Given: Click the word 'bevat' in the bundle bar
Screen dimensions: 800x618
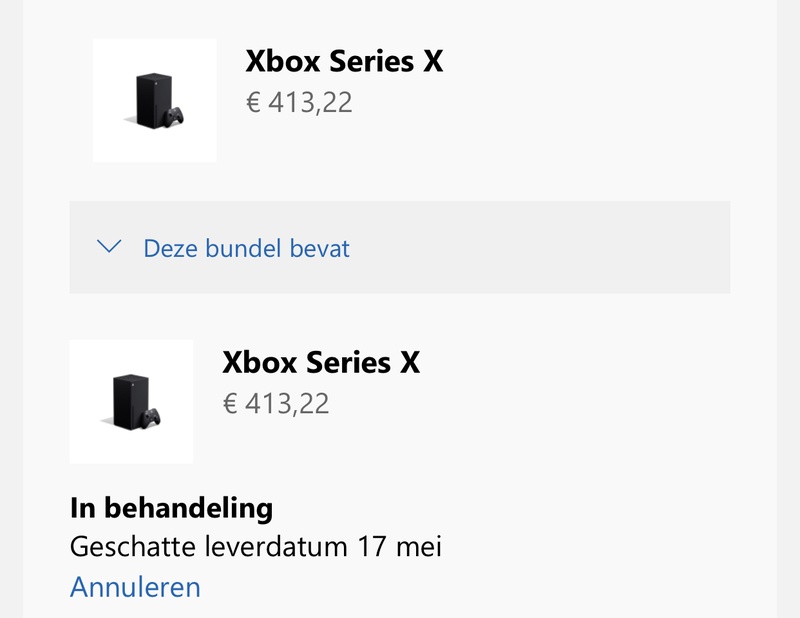Looking at the screenshot, I should coord(320,248).
